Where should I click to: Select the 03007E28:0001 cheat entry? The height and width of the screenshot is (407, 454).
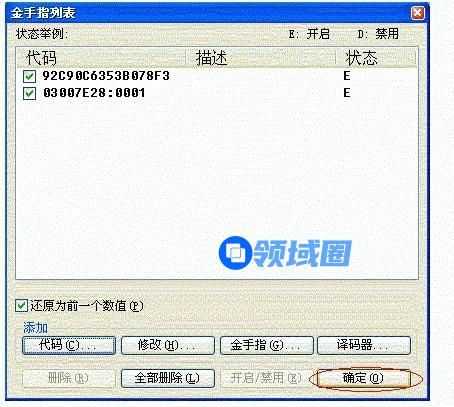pos(94,93)
